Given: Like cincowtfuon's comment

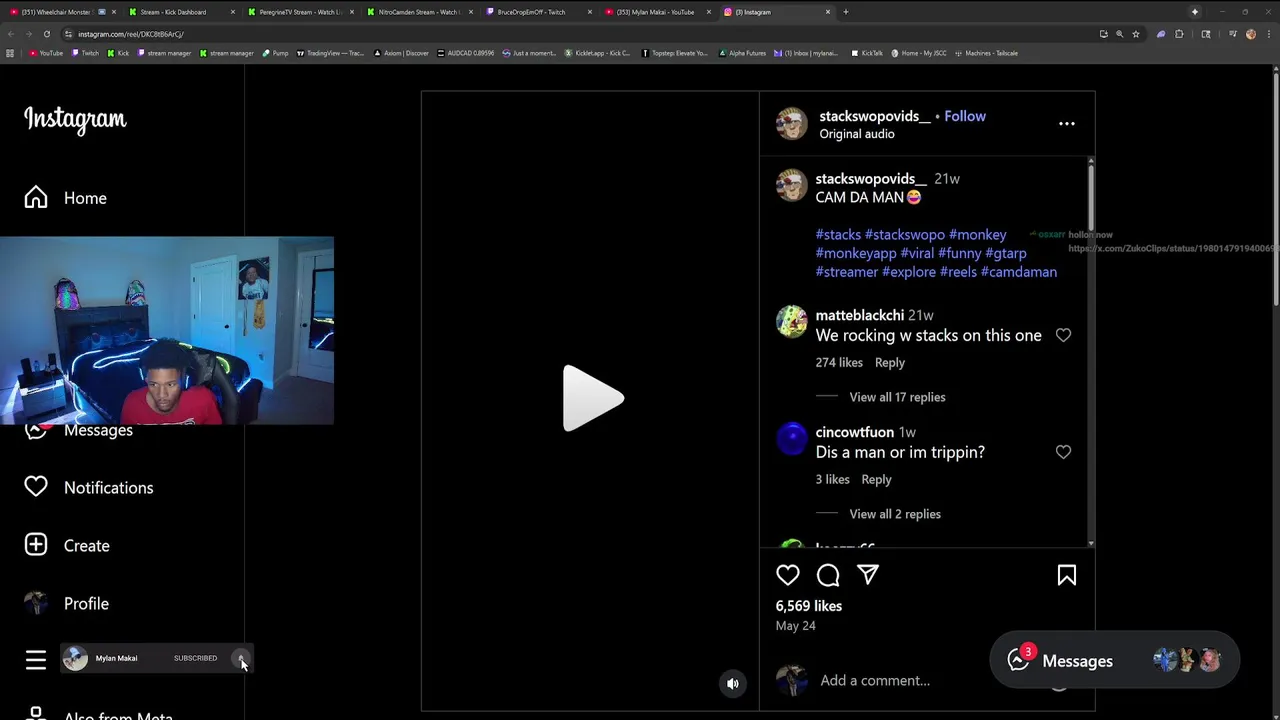Looking at the screenshot, I should tap(1063, 452).
